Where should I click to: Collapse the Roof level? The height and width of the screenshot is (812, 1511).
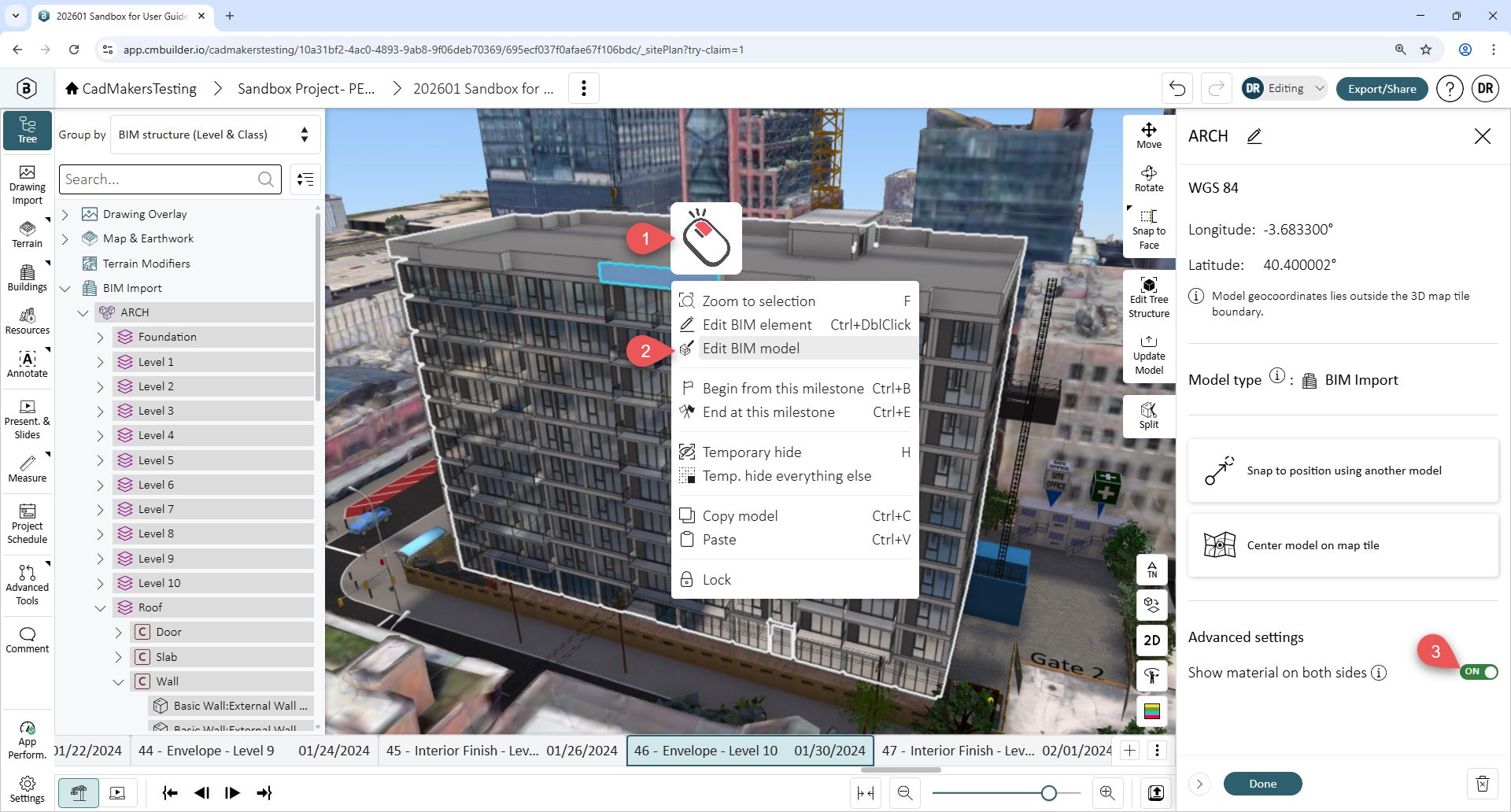[x=100, y=607]
